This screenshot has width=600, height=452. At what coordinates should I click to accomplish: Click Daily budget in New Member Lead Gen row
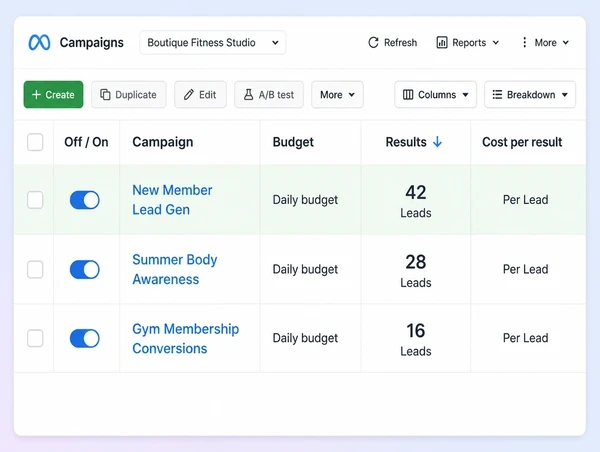click(x=305, y=200)
